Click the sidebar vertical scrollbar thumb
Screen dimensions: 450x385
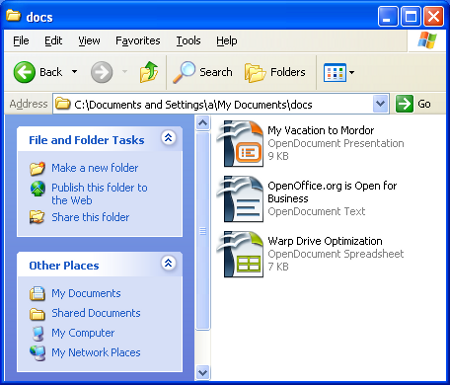(x=203, y=231)
